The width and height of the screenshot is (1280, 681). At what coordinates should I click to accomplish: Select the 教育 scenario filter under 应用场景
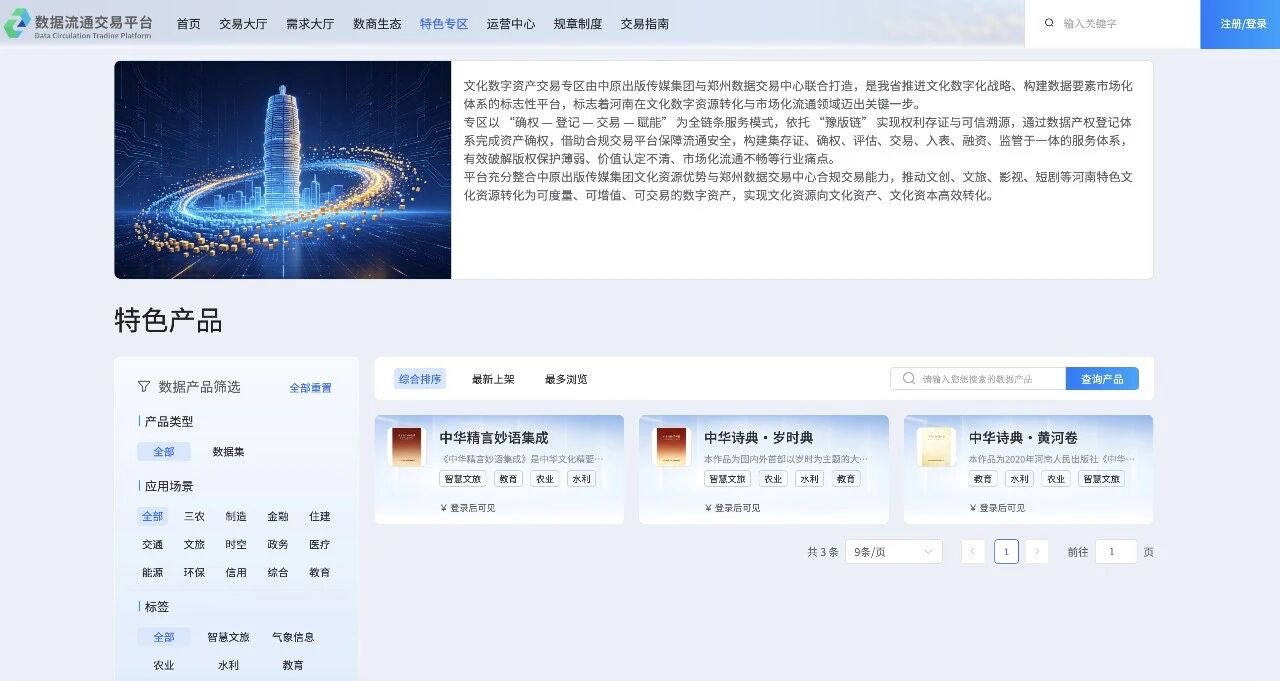(x=320, y=573)
